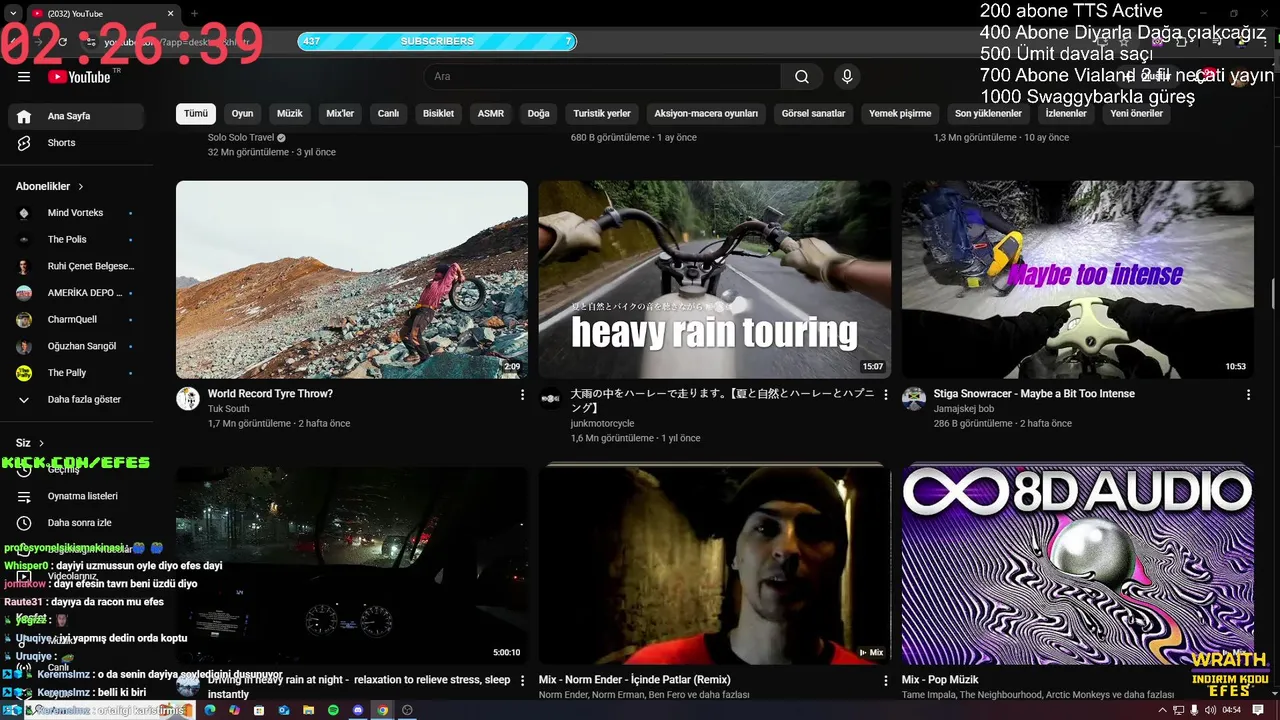This screenshot has width=1280, height=720.
Task: Open Discord from the taskbar
Action: (358, 710)
